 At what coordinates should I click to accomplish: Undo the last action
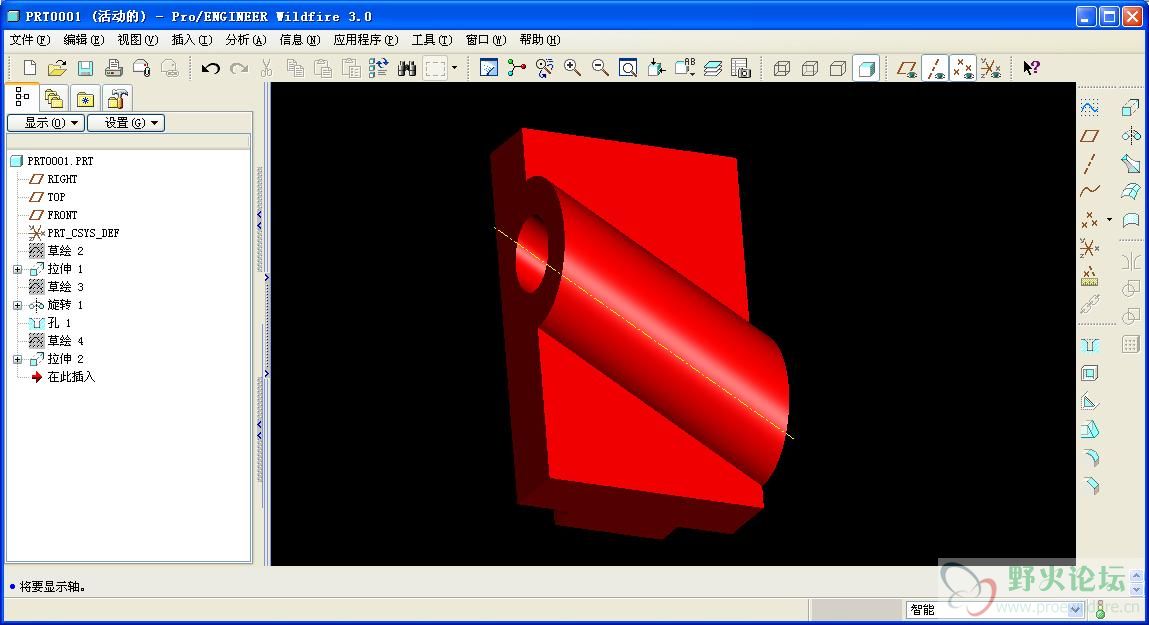pyautogui.click(x=211, y=68)
